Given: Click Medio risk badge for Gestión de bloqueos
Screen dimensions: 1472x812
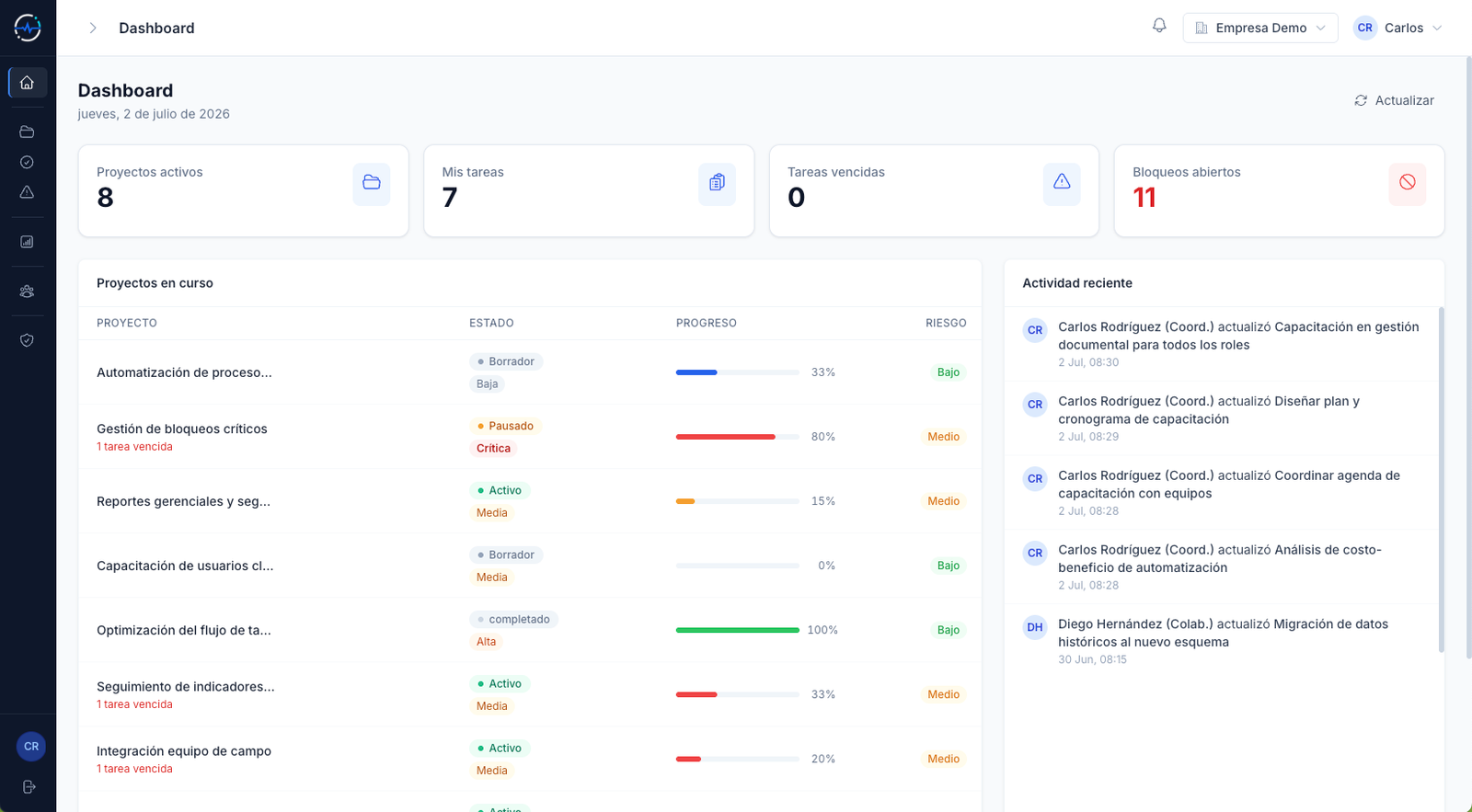Looking at the screenshot, I should (943, 437).
